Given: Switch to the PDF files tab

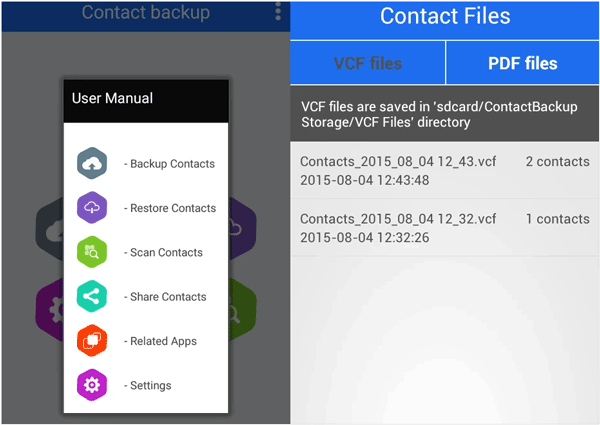Looking at the screenshot, I should 523,63.
